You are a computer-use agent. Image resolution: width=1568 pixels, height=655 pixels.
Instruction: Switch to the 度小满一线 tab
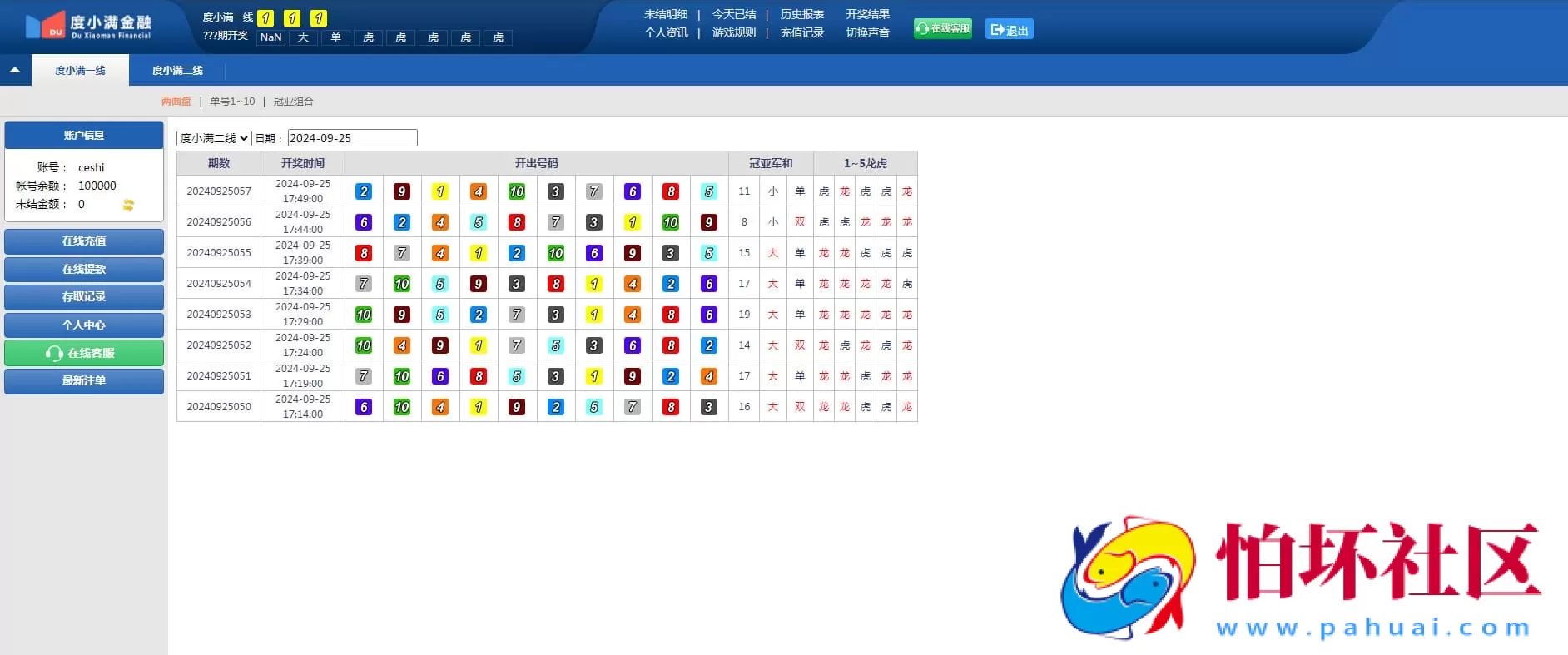(x=80, y=71)
